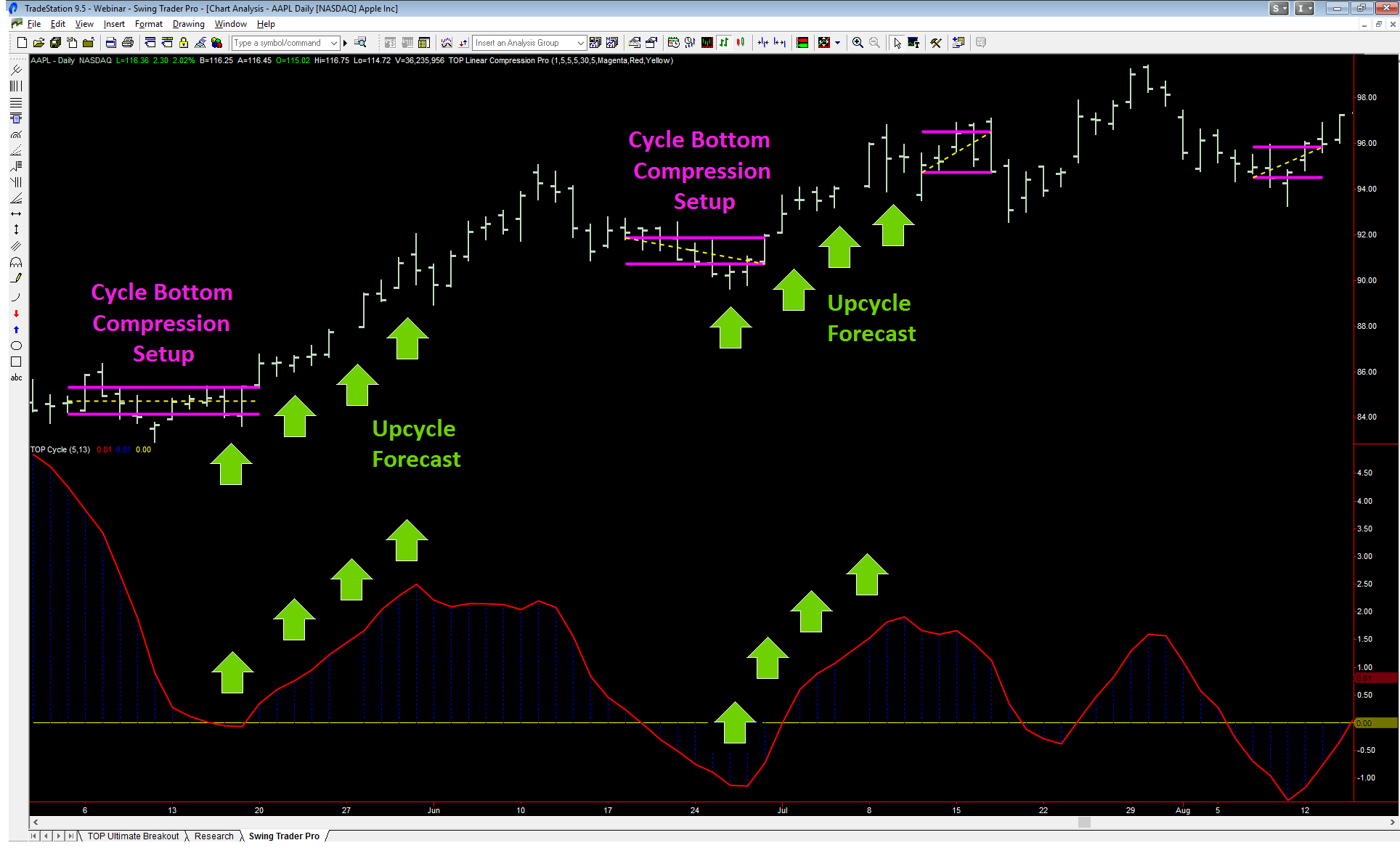
Task: Select the red down-arrow drawing tool
Action: (x=16, y=314)
